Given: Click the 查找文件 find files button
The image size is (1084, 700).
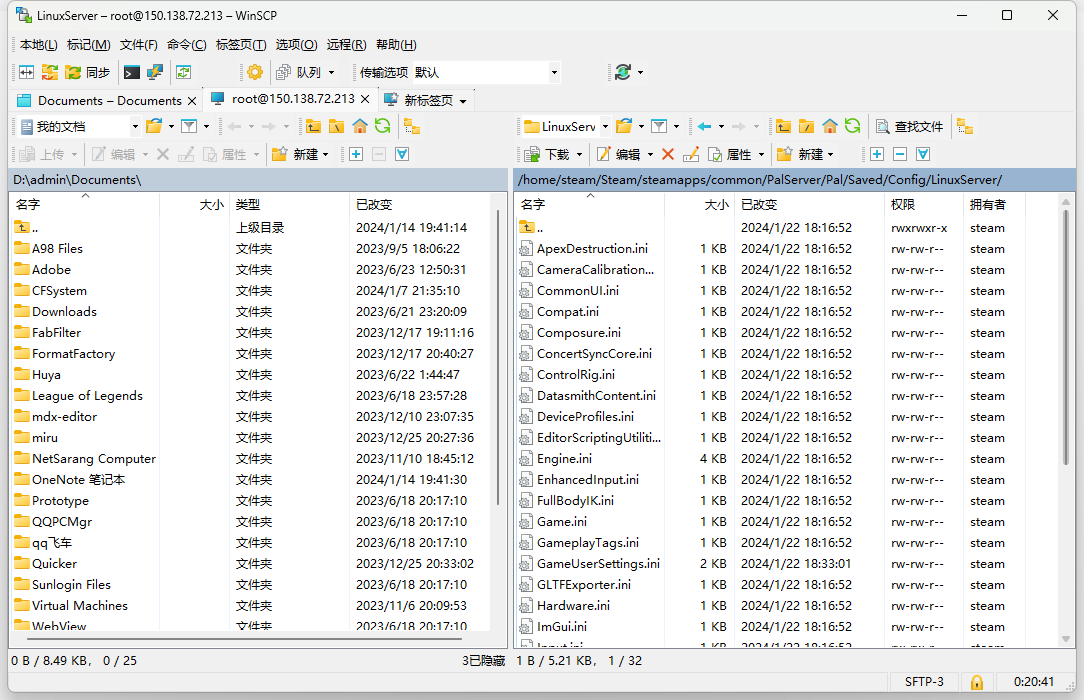Looking at the screenshot, I should [909, 127].
